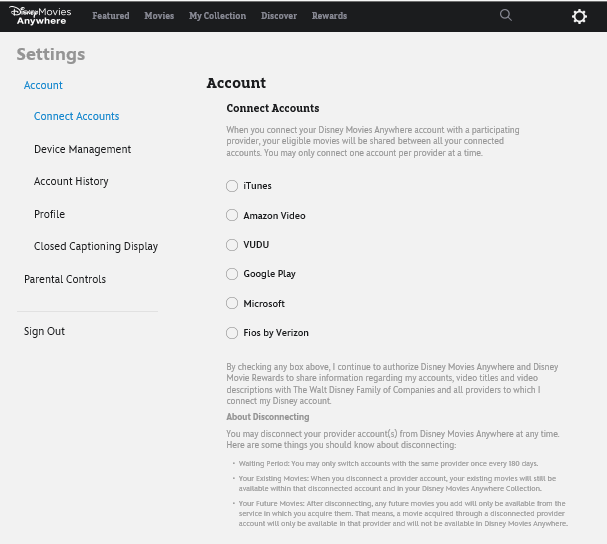Open My Collection in top navigation
Viewport: 607px width, 544px height.
click(217, 16)
